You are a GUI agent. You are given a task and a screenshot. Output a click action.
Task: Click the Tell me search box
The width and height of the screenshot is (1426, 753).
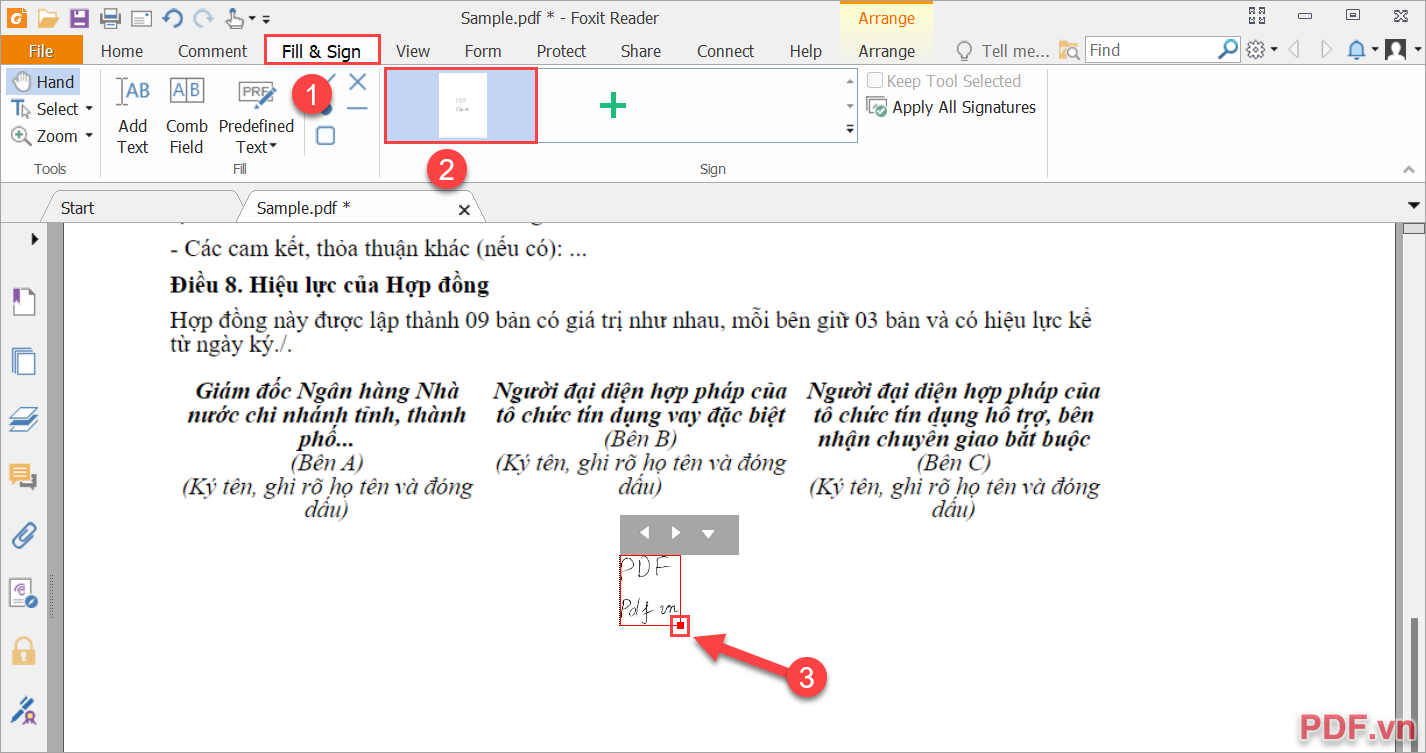(1003, 51)
